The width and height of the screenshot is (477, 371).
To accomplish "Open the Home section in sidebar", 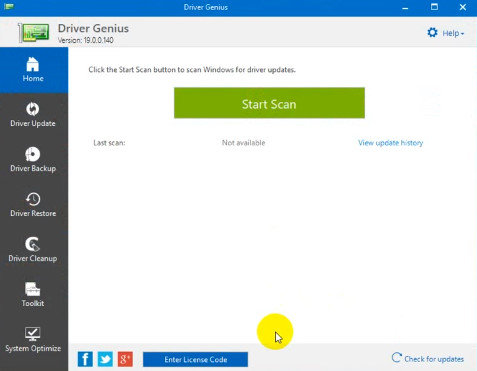I will pos(34,70).
